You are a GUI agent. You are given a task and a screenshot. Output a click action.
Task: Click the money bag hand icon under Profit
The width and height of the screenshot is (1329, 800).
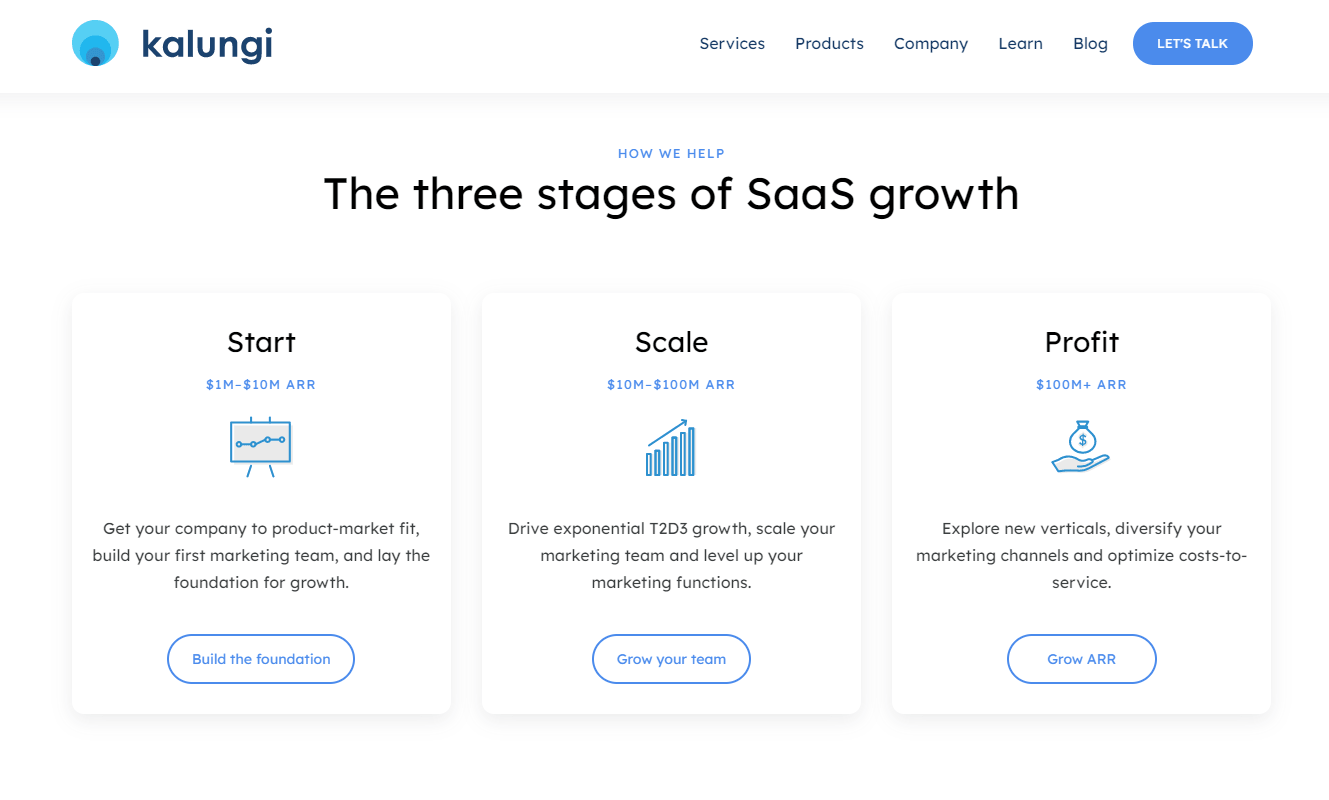(1081, 446)
